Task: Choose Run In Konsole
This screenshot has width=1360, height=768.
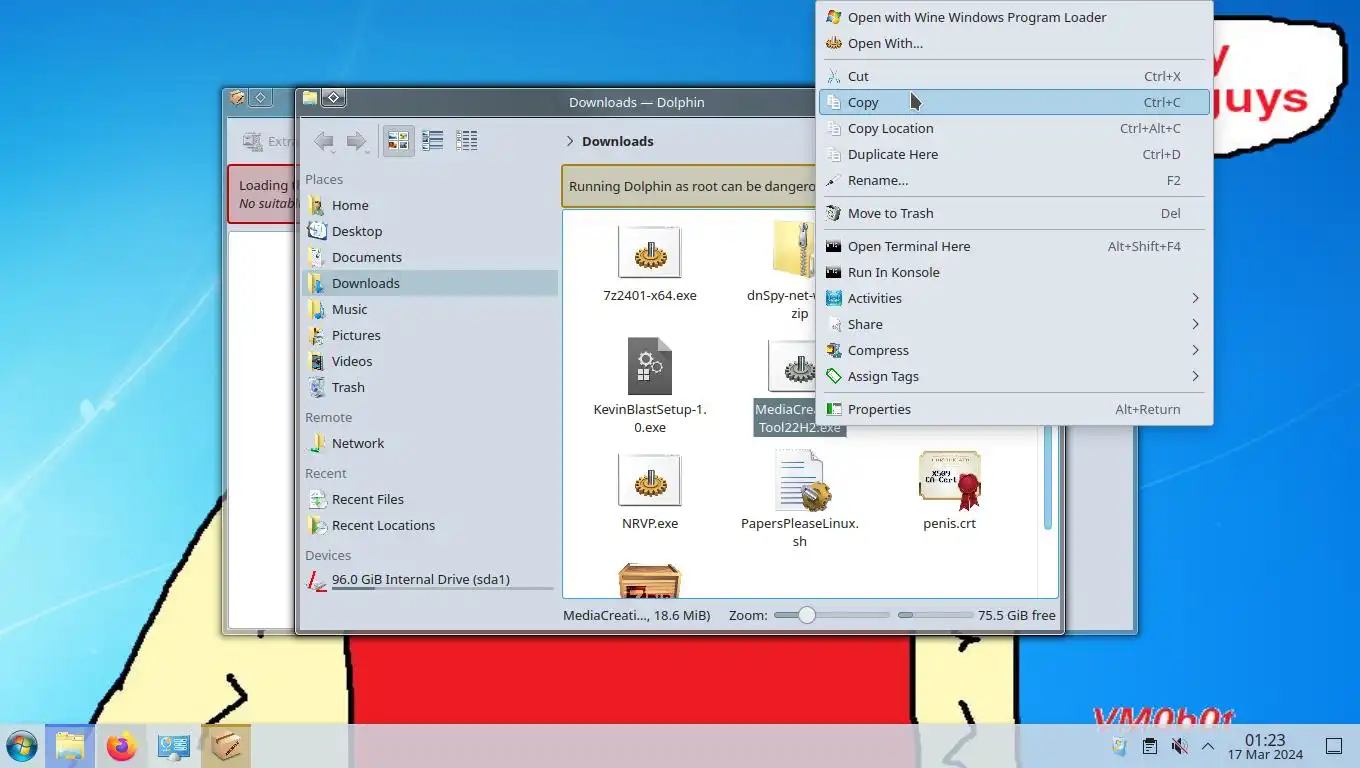Action: coord(1014,272)
